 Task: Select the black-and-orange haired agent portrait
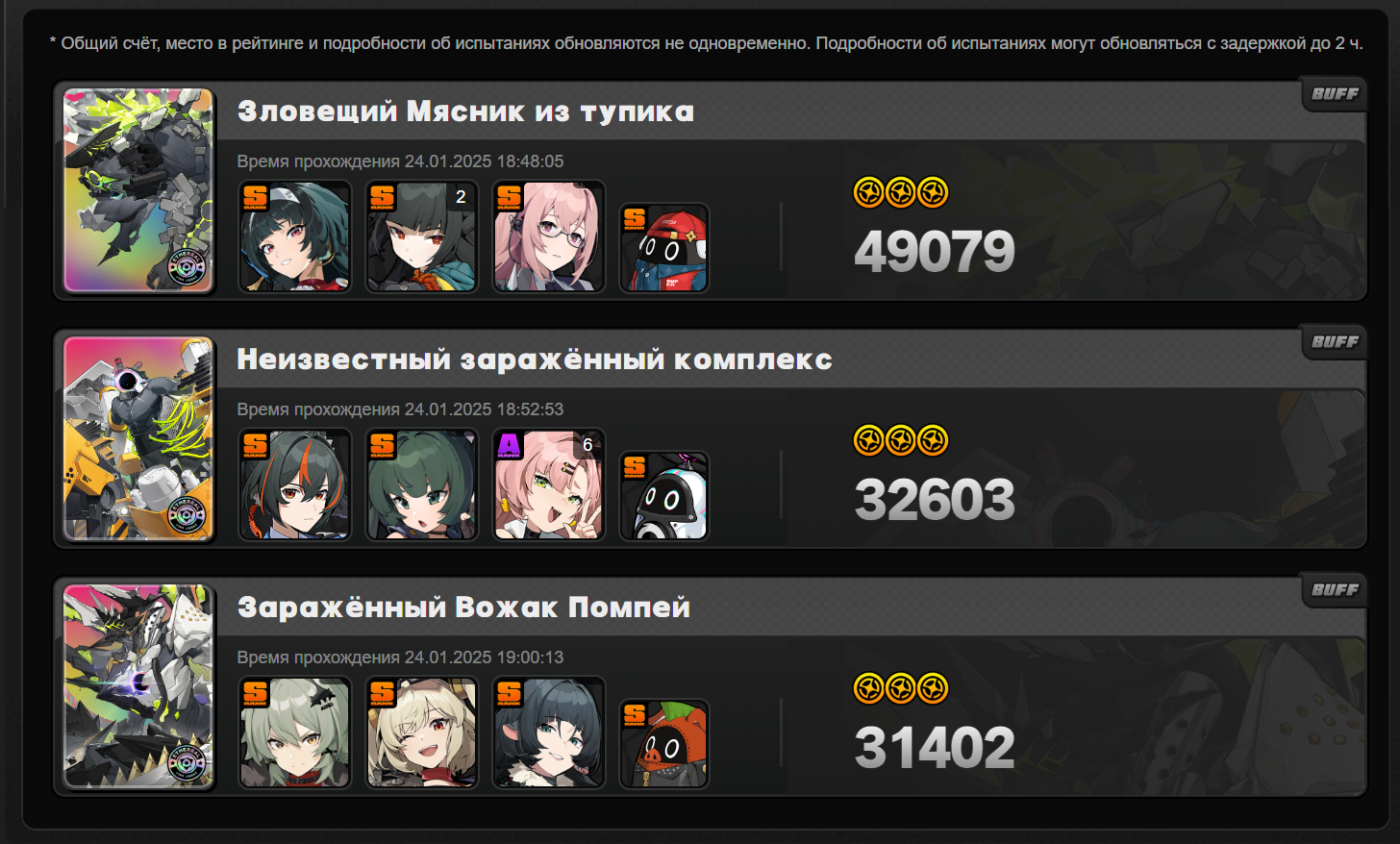pos(295,484)
